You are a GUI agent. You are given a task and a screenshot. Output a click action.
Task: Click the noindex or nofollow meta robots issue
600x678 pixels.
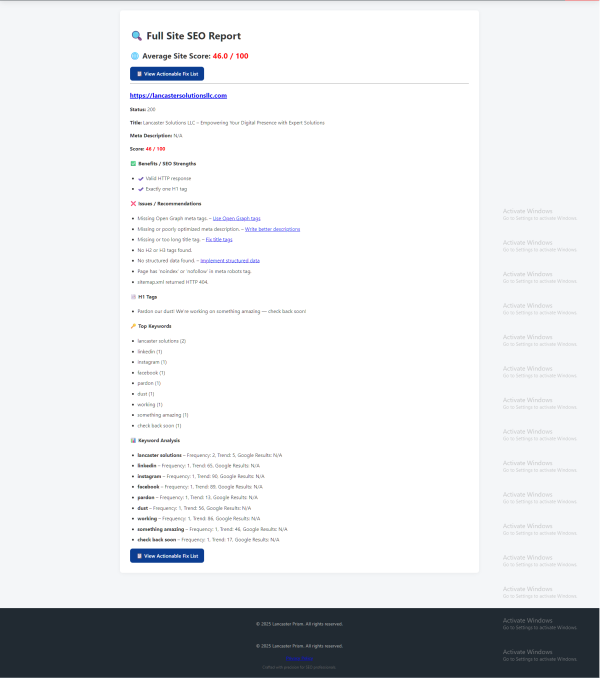click(194, 271)
